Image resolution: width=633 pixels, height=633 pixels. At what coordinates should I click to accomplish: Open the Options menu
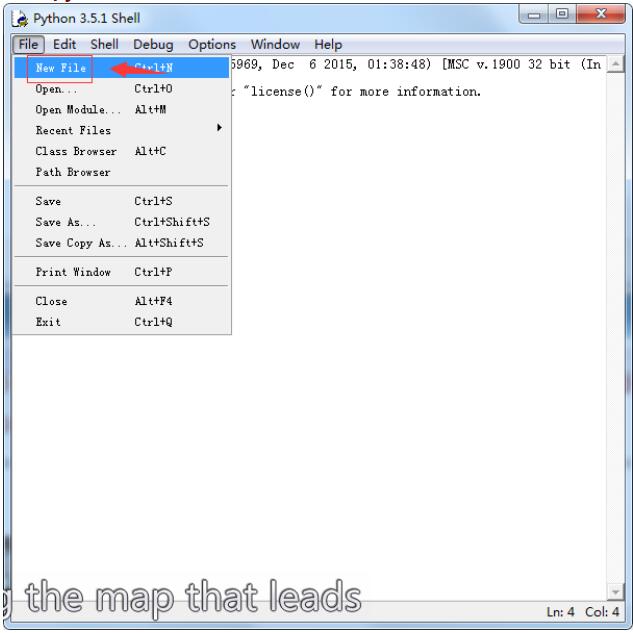pos(209,45)
